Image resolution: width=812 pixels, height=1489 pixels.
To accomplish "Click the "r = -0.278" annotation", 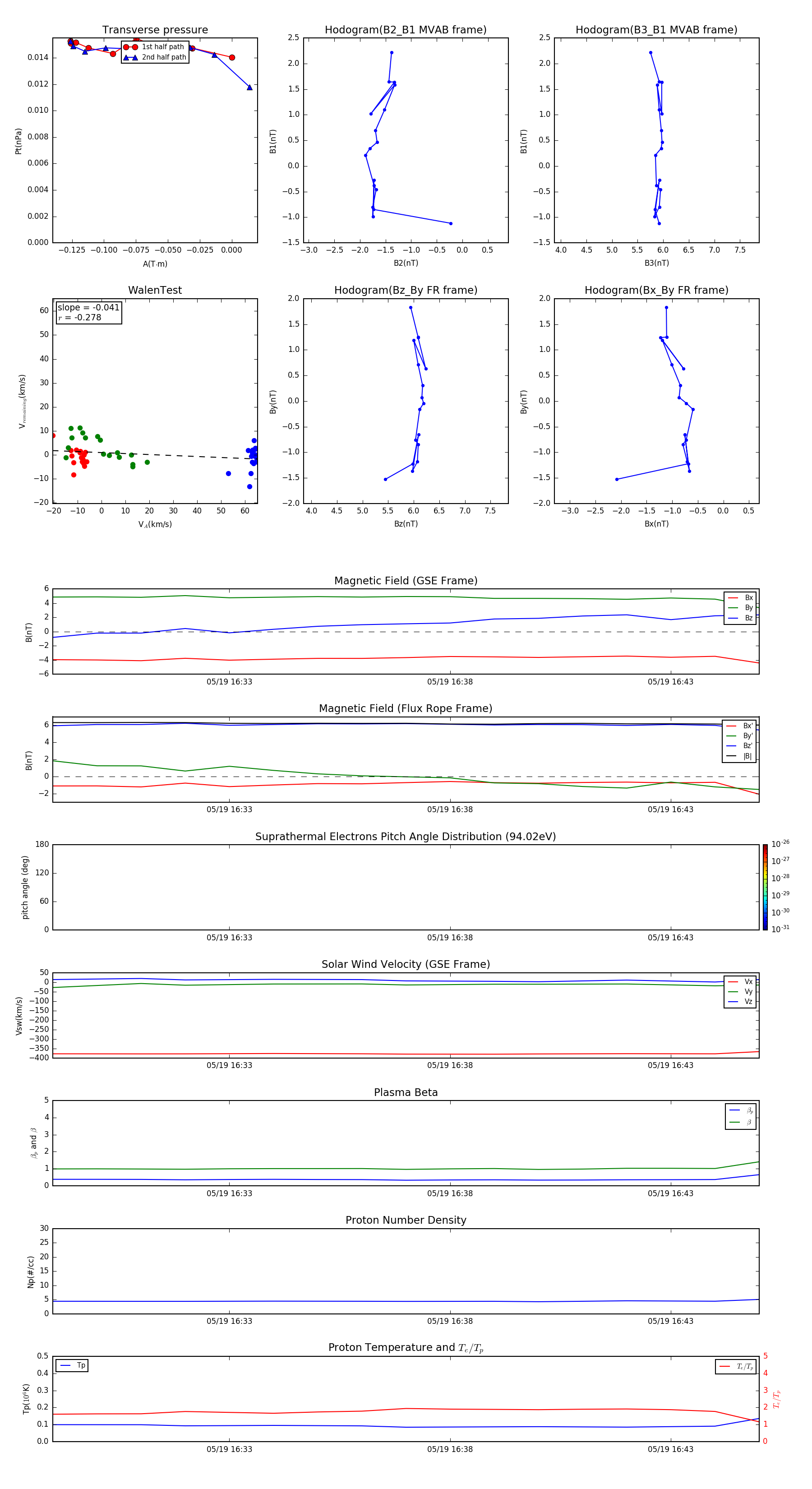I will pyautogui.click(x=80, y=317).
